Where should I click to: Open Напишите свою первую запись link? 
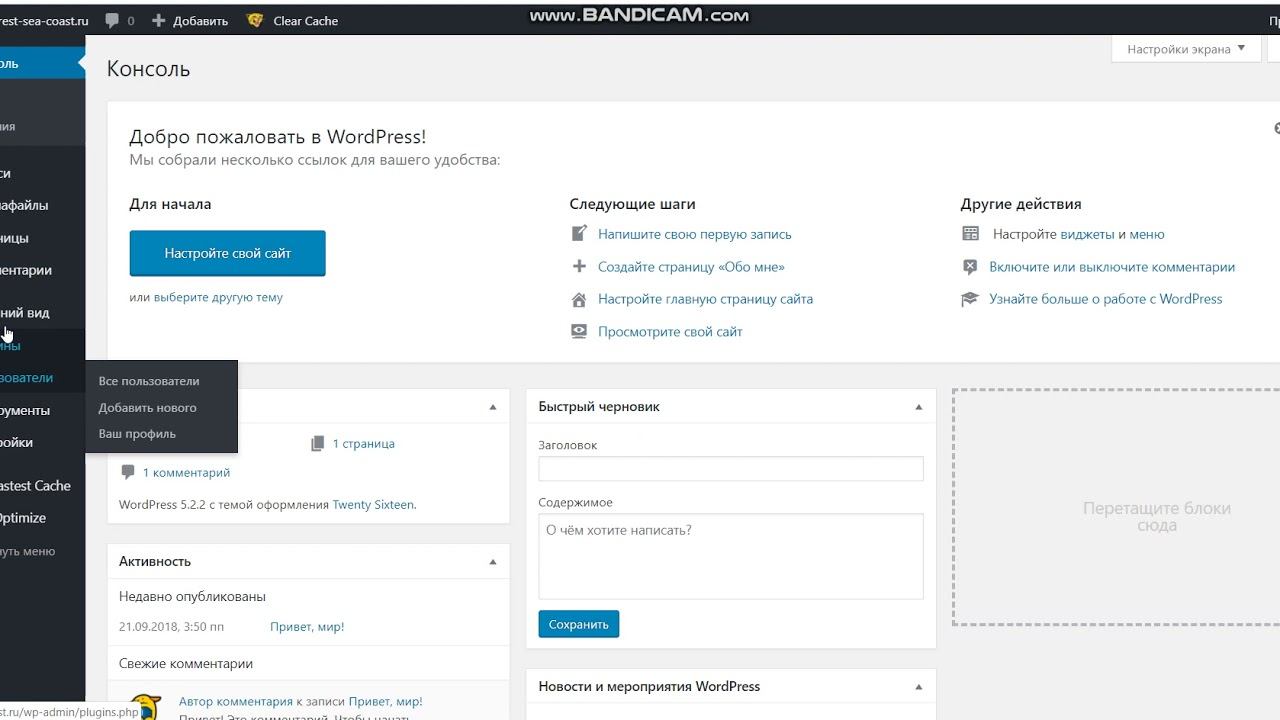click(695, 234)
